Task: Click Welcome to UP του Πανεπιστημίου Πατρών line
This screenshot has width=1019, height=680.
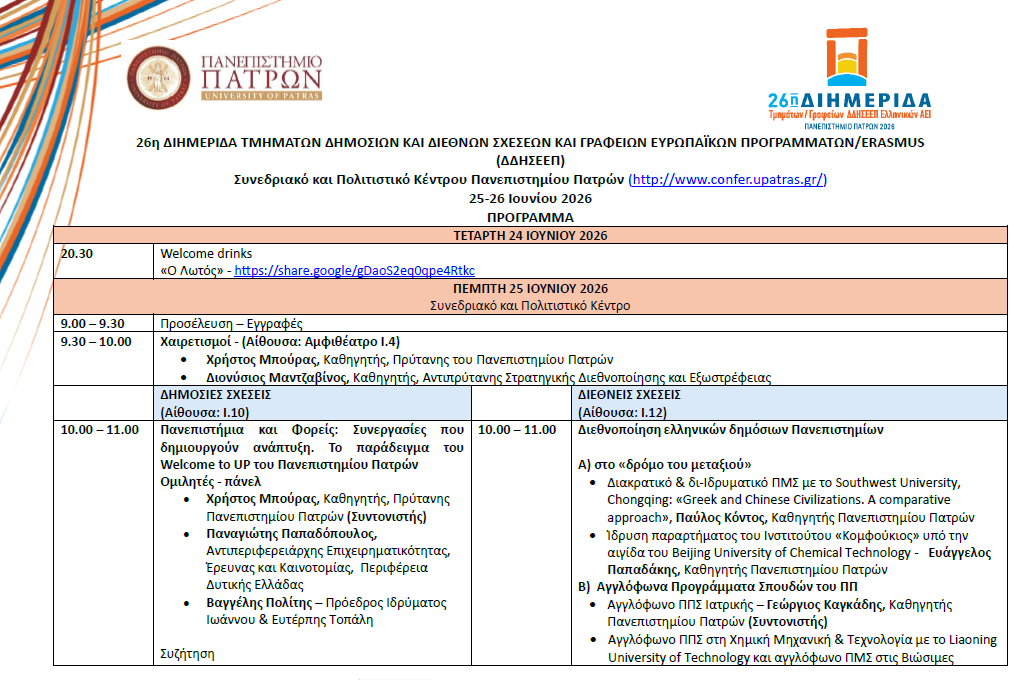Action: [x=289, y=465]
